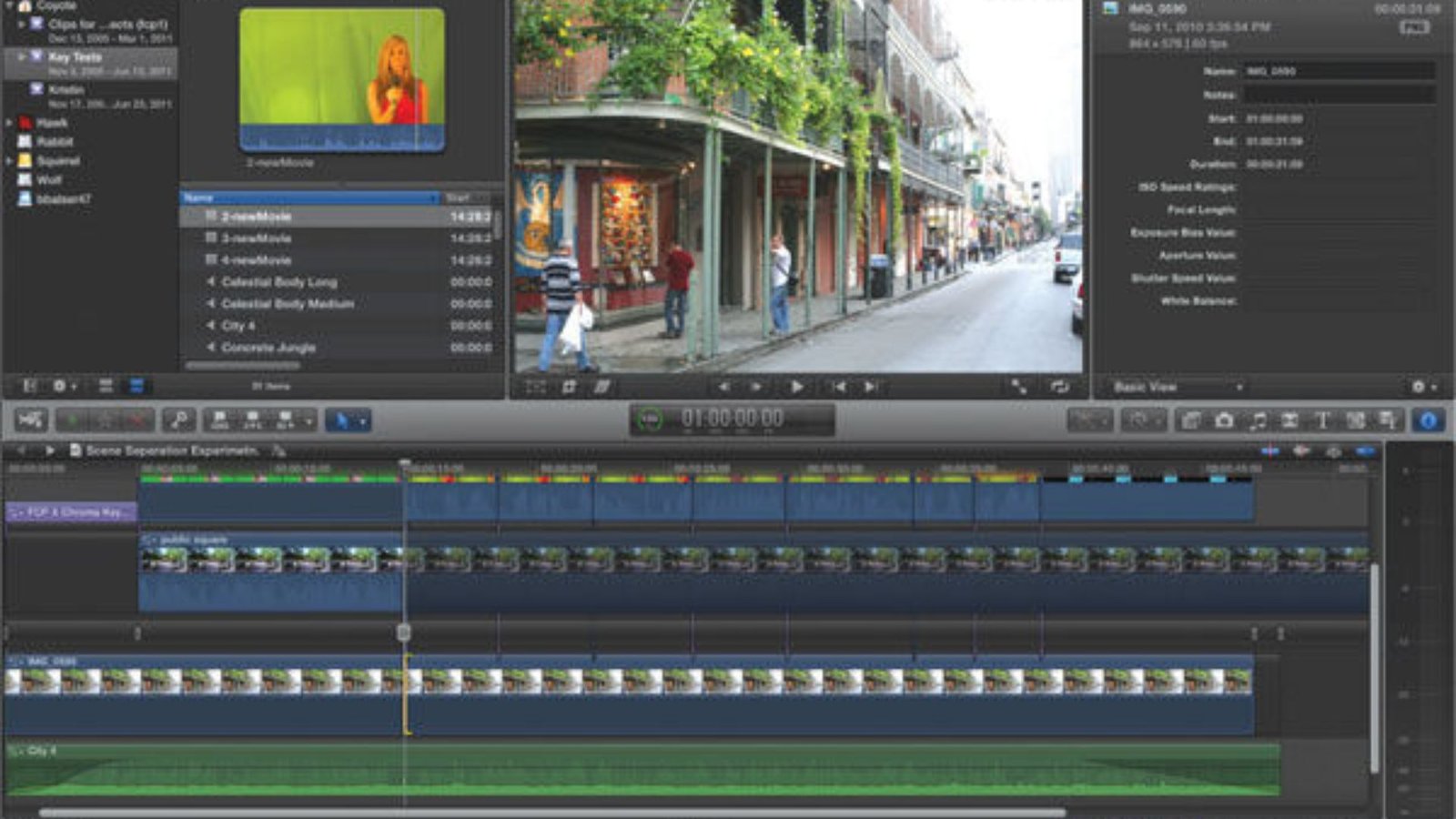This screenshot has width=1456, height=819.
Task: Open the Photos browser camera icon
Action: pyautogui.click(x=1225, y=420)
